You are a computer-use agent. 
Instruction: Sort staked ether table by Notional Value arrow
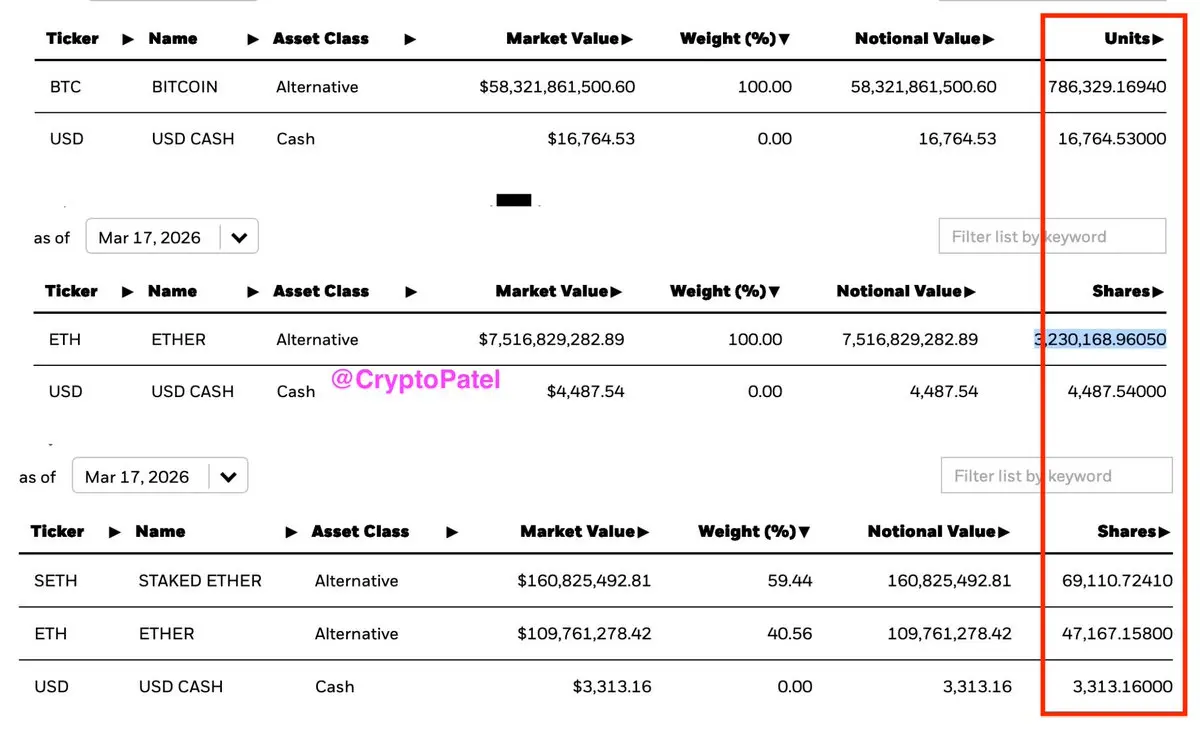(x=1003, y=532)
